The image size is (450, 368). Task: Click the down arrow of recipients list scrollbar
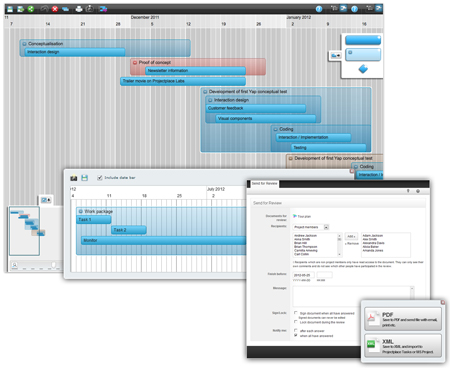[340, 254]
